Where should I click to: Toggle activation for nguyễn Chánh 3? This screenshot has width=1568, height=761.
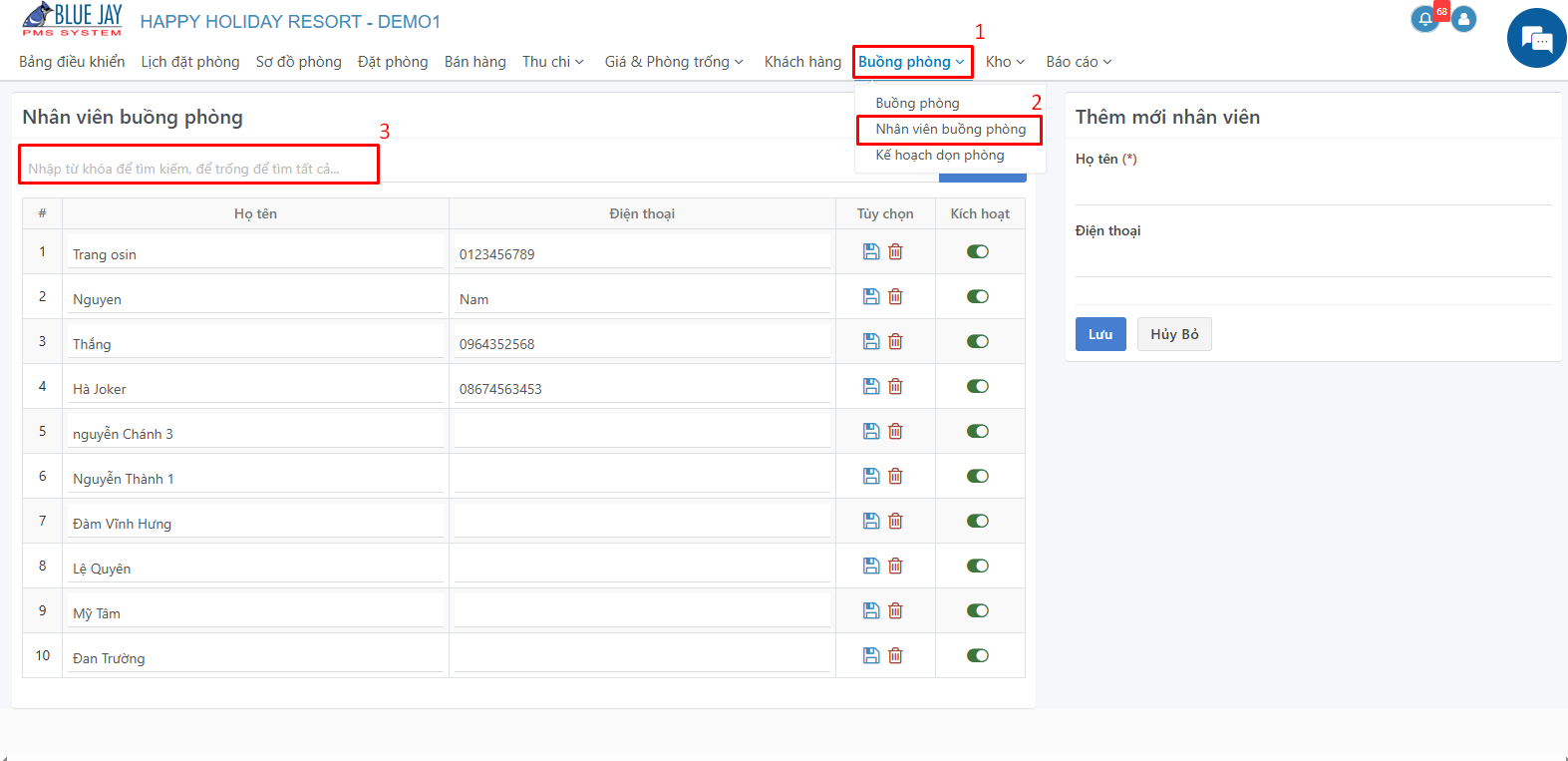[978, 431]
